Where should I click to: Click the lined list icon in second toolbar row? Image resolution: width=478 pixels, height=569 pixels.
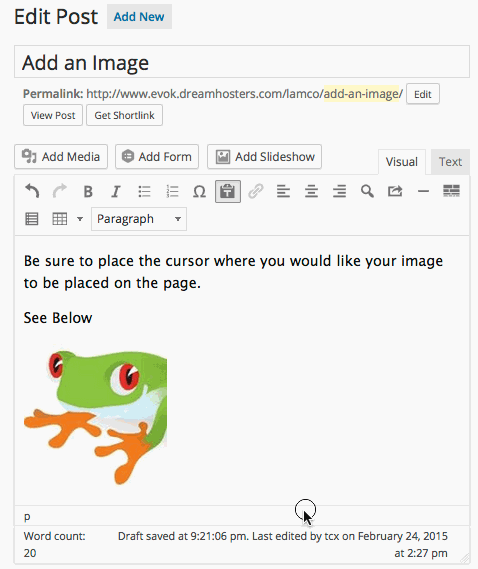(x=32, y=219)
